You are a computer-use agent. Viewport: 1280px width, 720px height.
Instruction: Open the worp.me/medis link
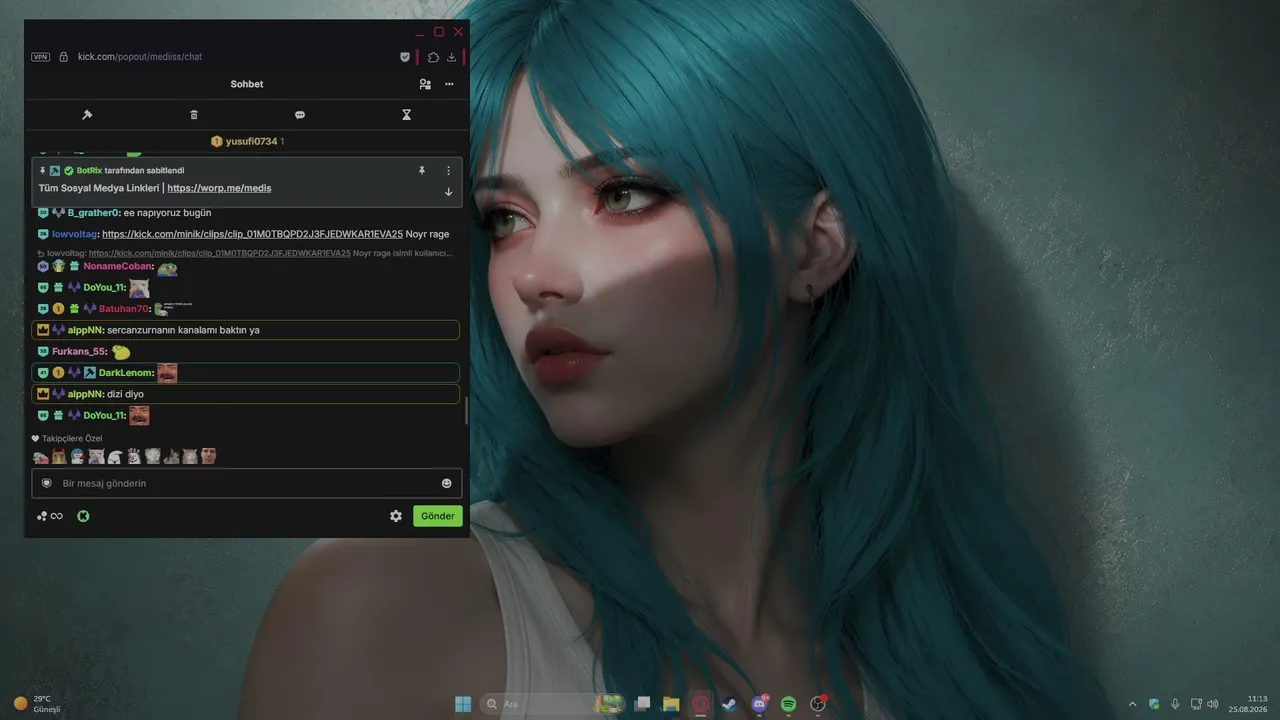(219, 188)
